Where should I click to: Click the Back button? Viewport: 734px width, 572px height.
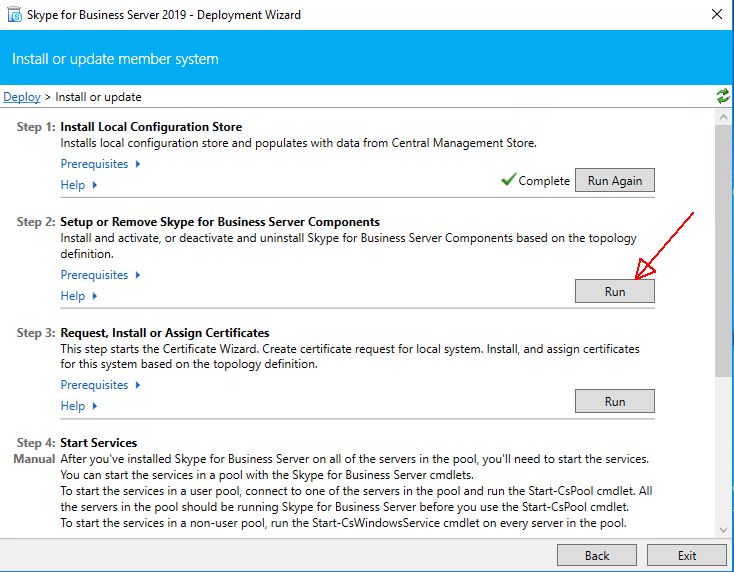pyautogui.click(x=597, y=555)
